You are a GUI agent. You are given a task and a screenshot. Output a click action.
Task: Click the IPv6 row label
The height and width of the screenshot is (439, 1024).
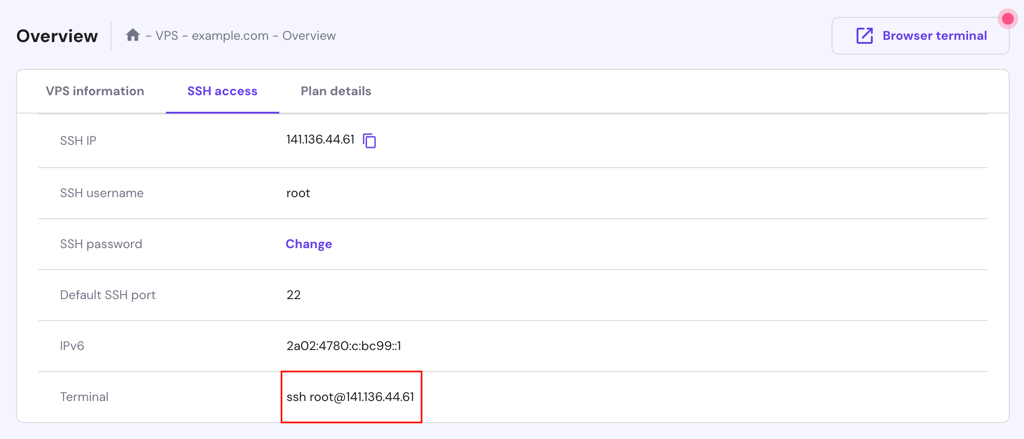click(x=72, y=346)
